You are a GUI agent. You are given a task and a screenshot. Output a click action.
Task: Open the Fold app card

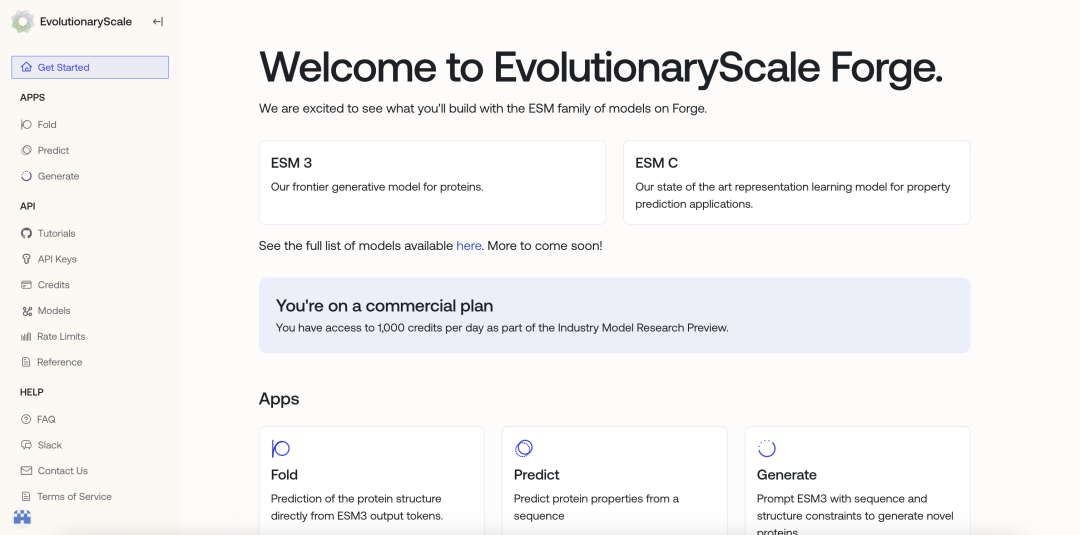(x=371, y=480)
